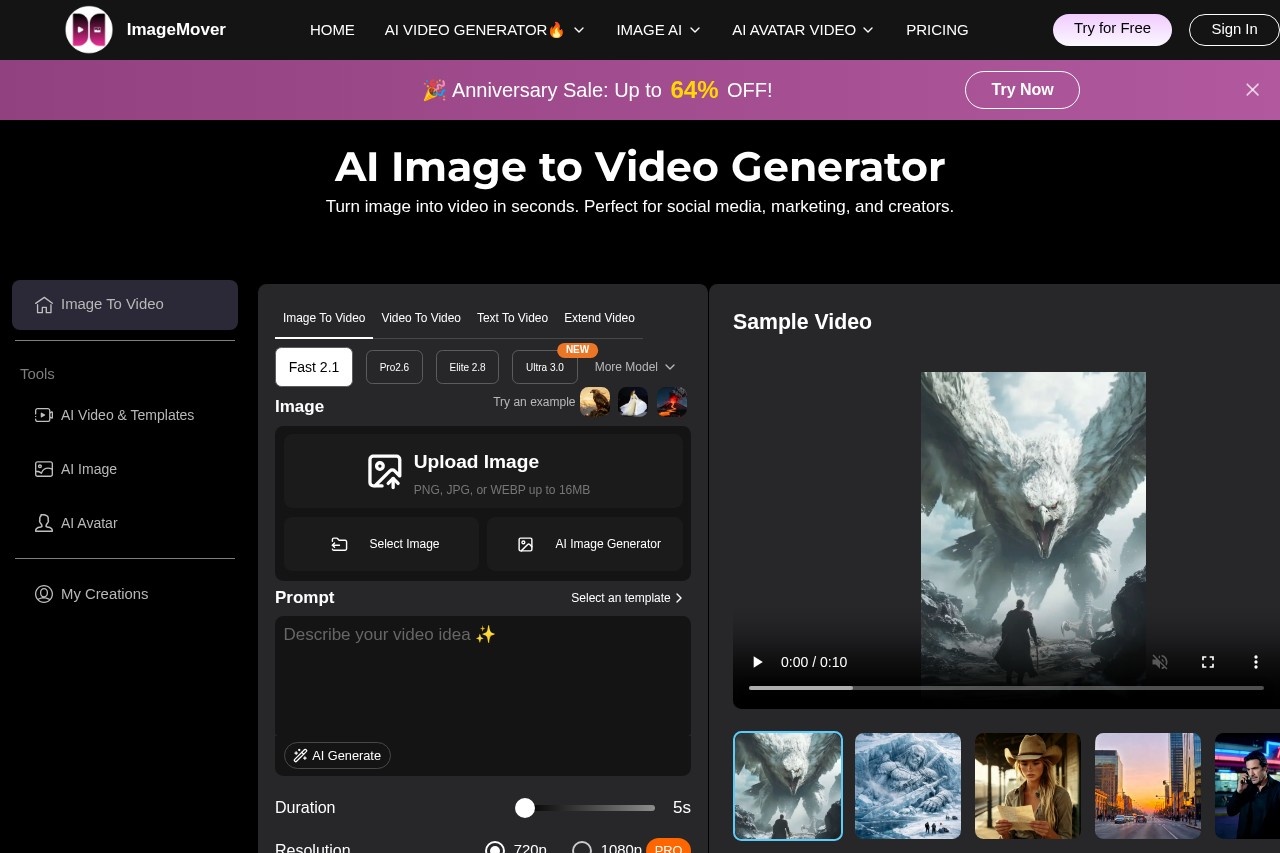Click the Sign In button
The width and height of the screenshot is (1280, 853).
point(1234,29)
